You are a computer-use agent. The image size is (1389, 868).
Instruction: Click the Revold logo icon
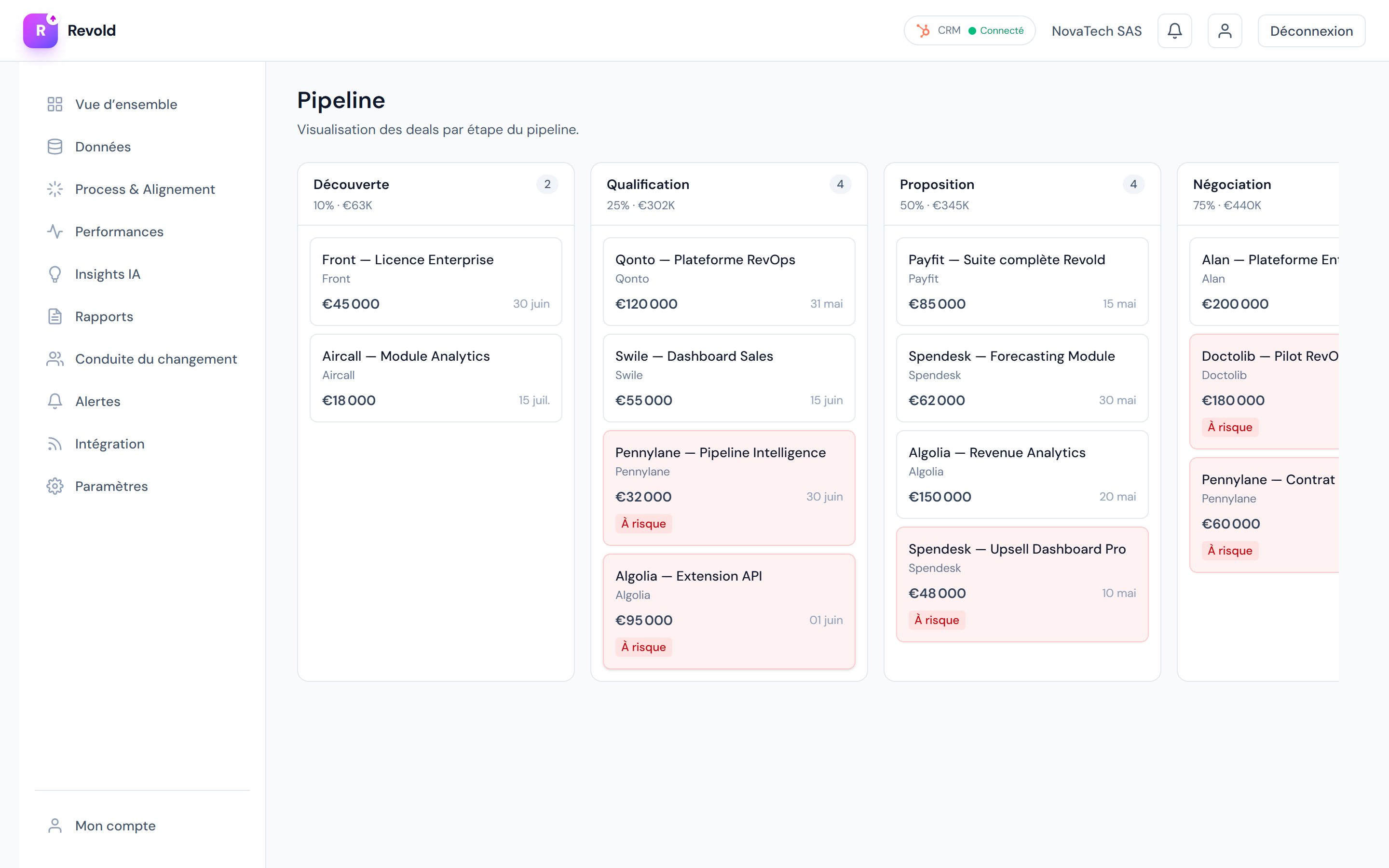click(40, 31)
